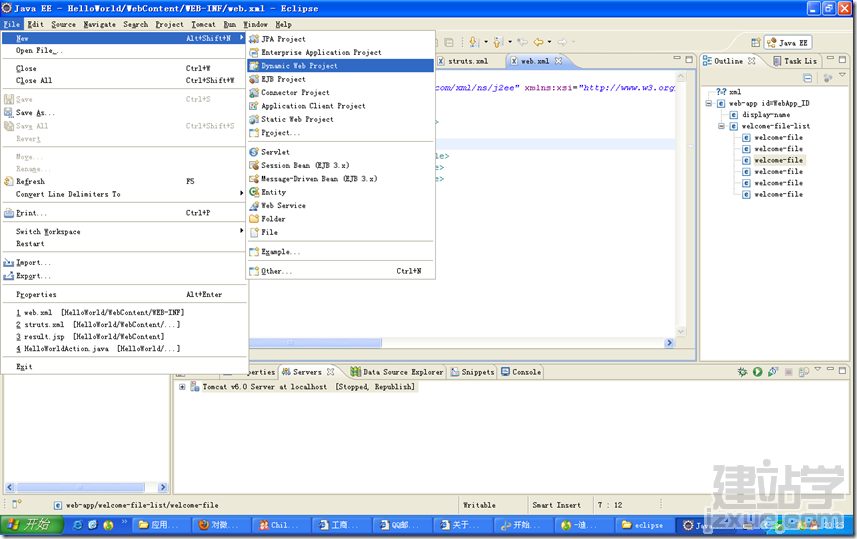Image resolution: width=857 pixels, height=539 pixels.
Task: Open Next Annotation dropdown arrow
Action: point(485,42)
